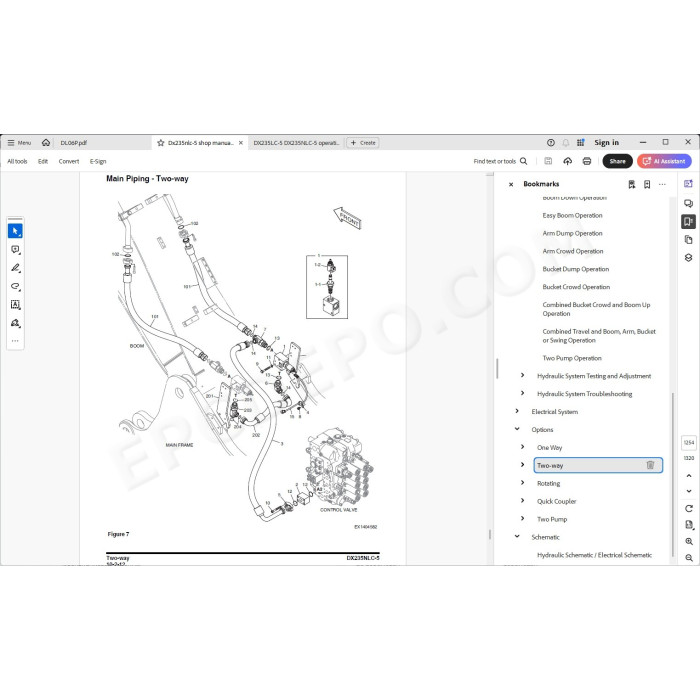Open more tools ellipsis in quick toolbar

pos(15,341)
